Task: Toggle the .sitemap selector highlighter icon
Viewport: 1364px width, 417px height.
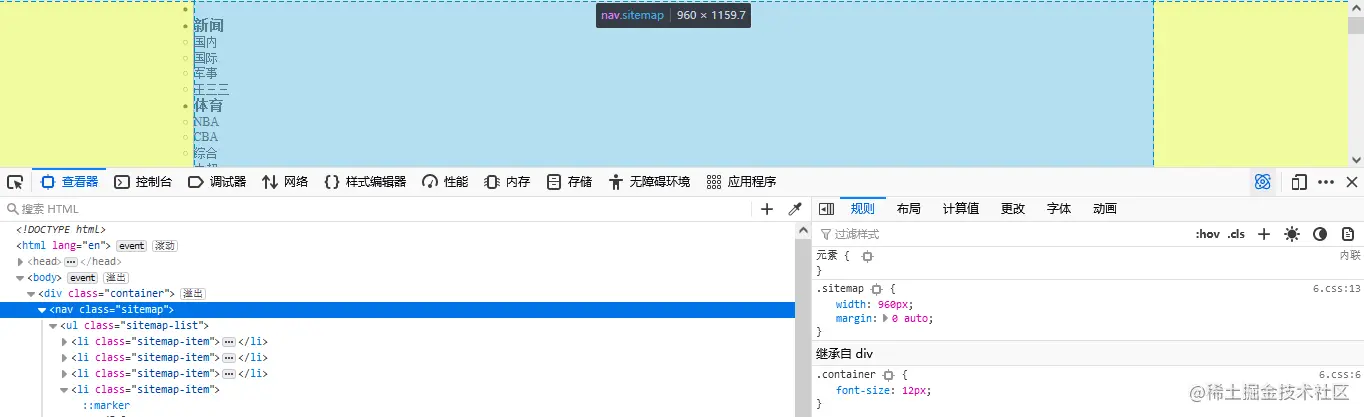Action: point(876,289)
